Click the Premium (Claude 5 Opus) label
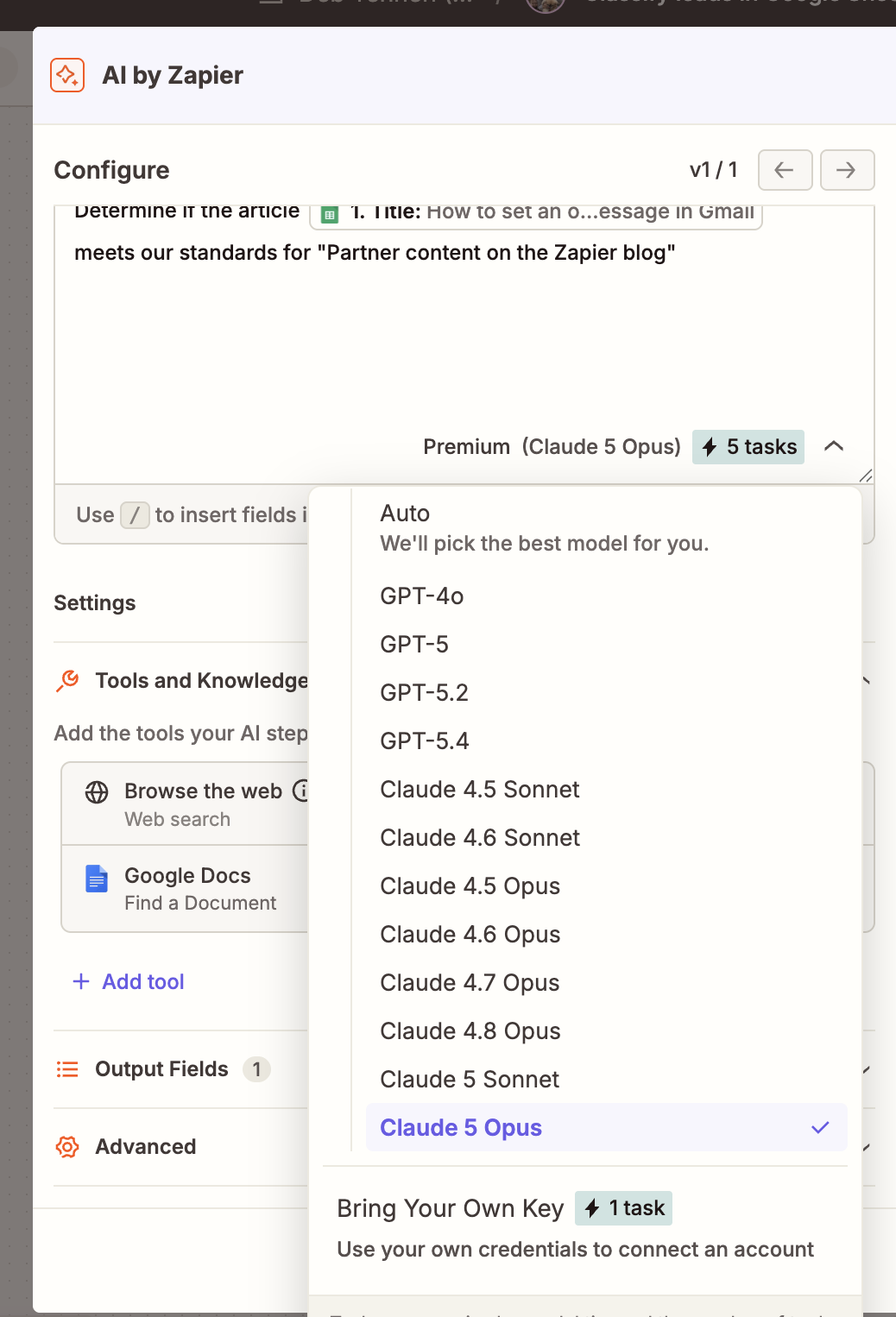 552,447
